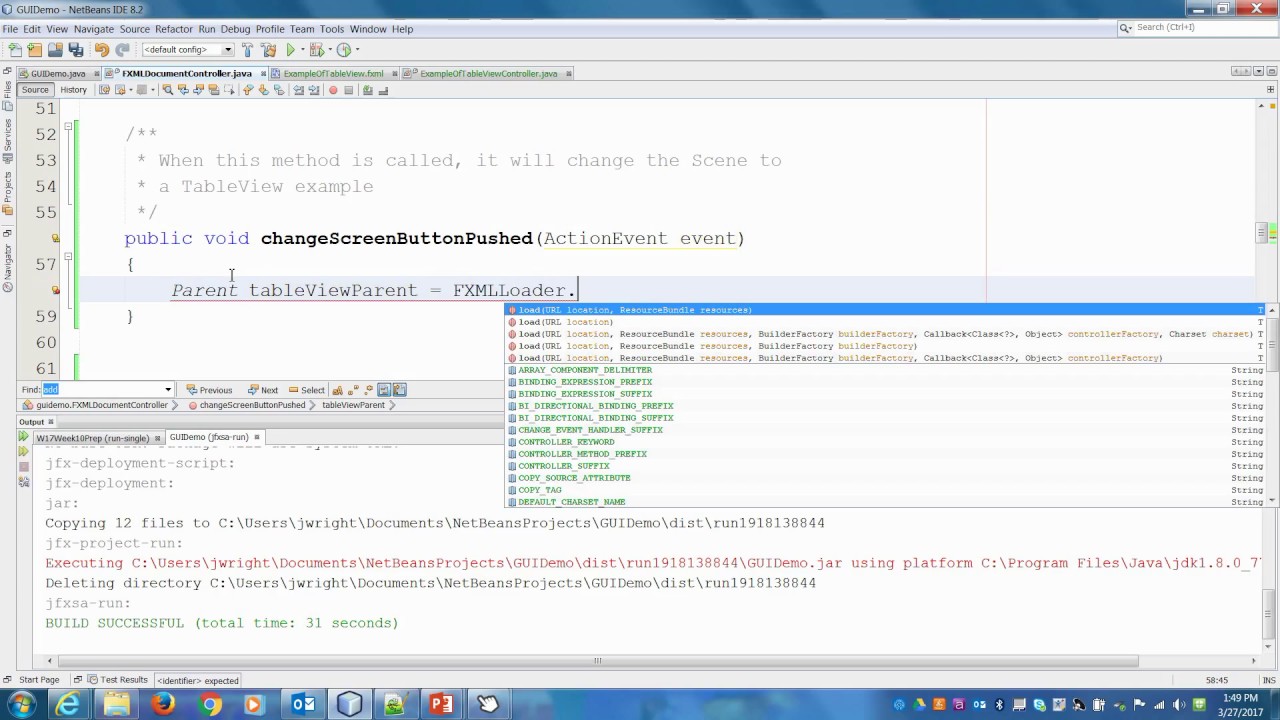Switch to ExampleOfTableView.fxml tab
The height and width of the screenshot is (720, 1280).
(x=333, y=74)
